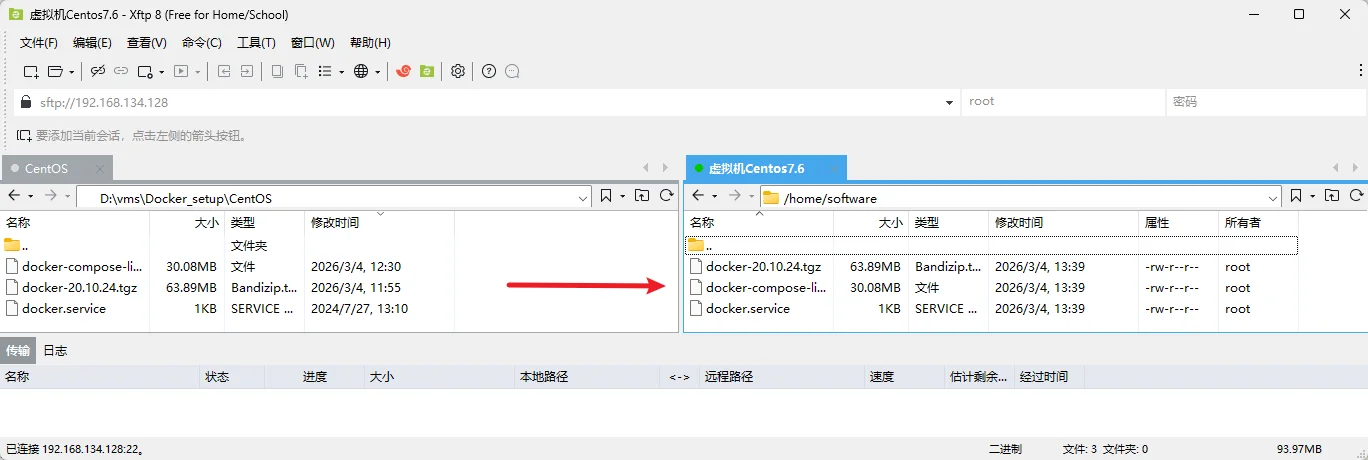This screenshot has height=460, width=1368.
Task: Open the settings gear in the toolbar
Action: tap(458, 71)
